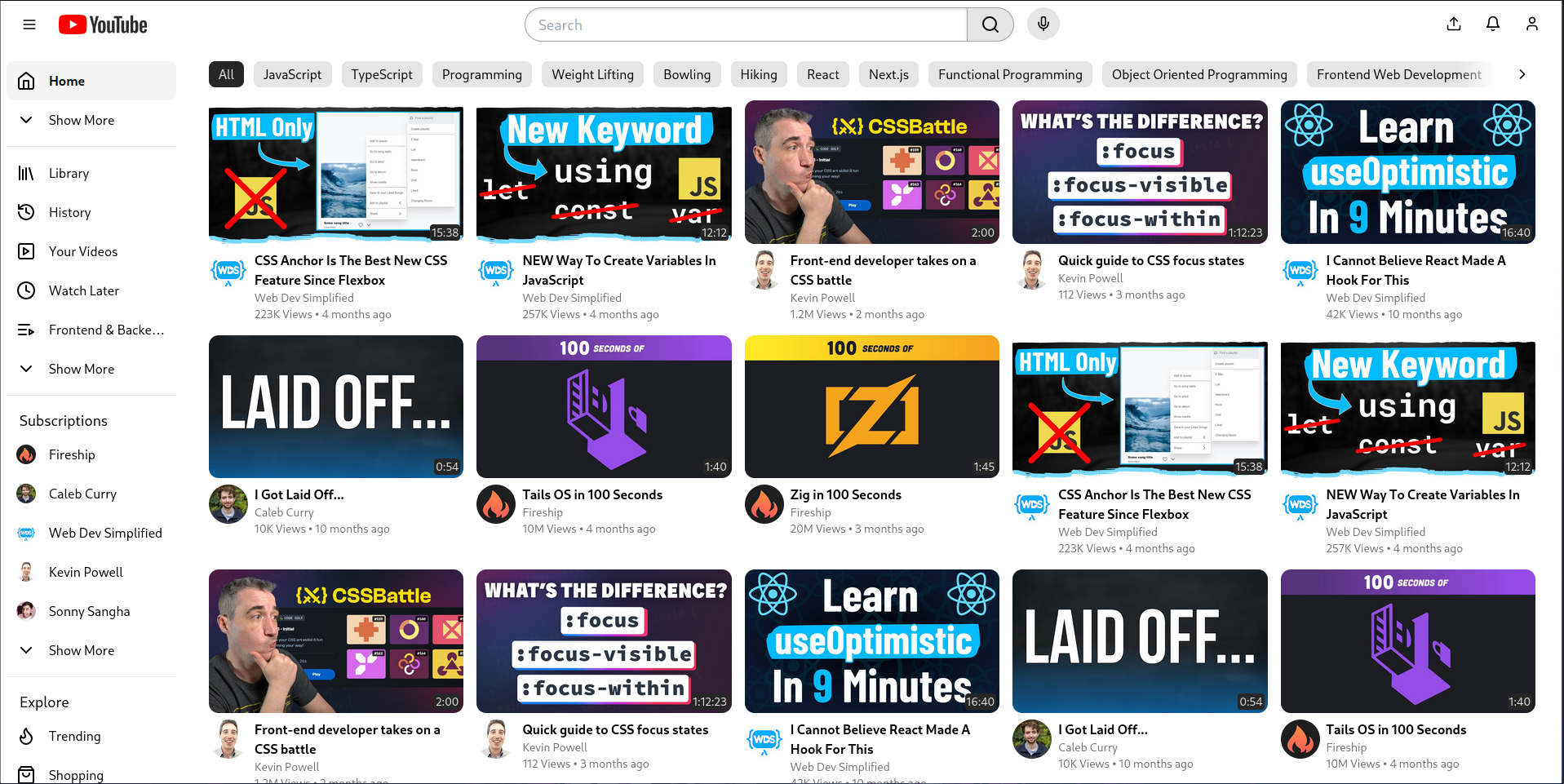Go to the YouTube logo homepage
Image resolution: width=1564 pixels, height=784 pixels.
coord(103,24)
